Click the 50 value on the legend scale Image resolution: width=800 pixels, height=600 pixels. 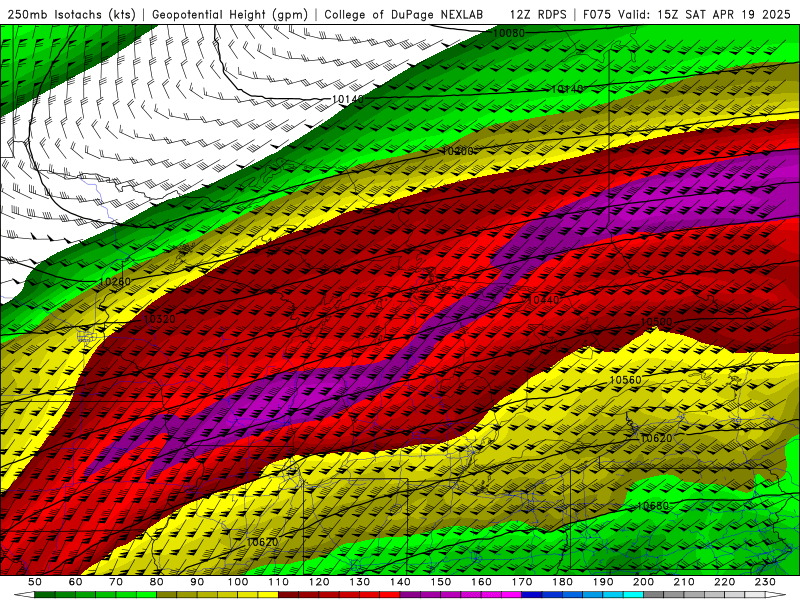(x=35, y=582)
